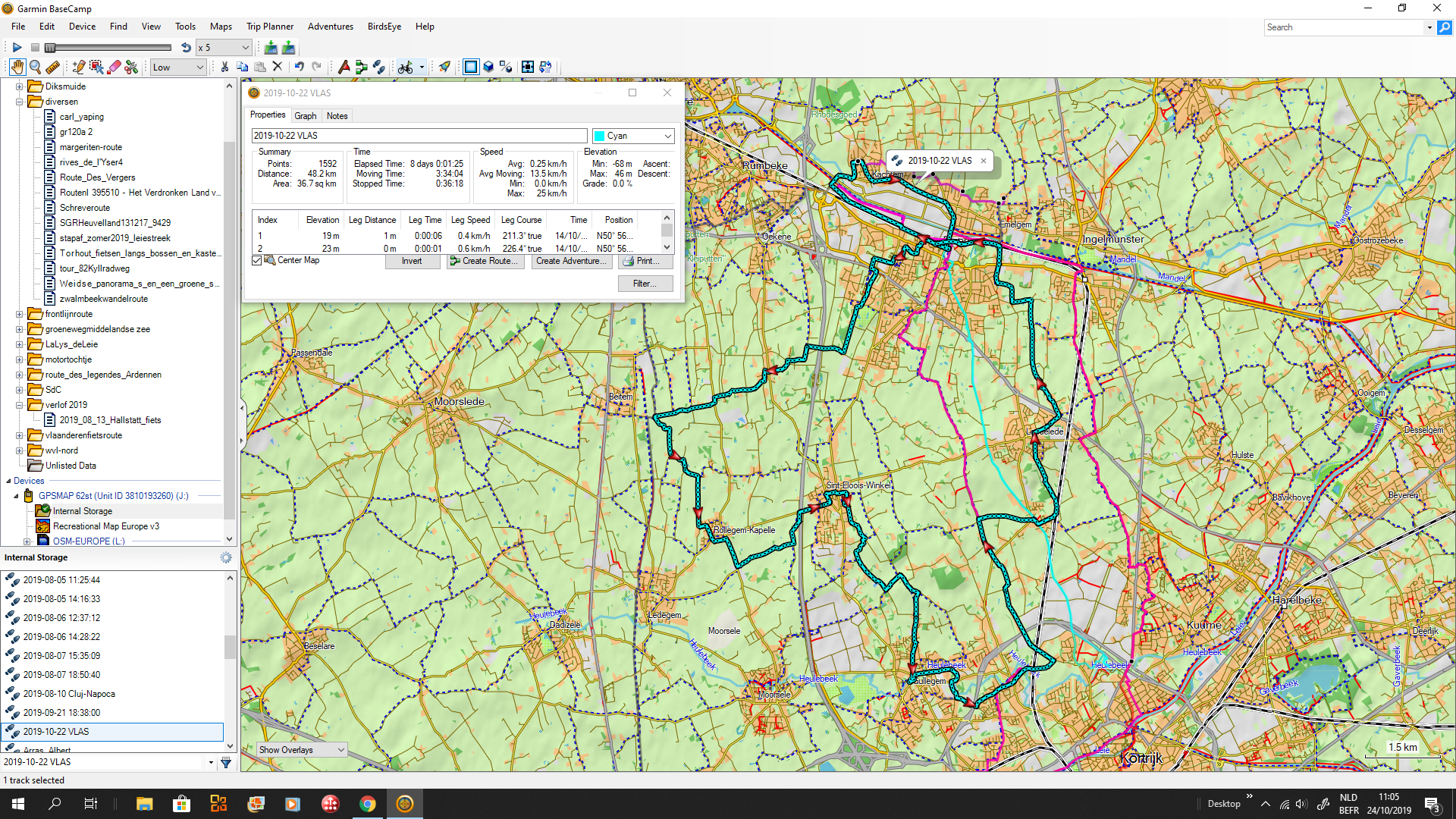This screenshot has height=819, width=1456.
Task: Select the New Waypoint flag tool
Action: tap(344, 67)
